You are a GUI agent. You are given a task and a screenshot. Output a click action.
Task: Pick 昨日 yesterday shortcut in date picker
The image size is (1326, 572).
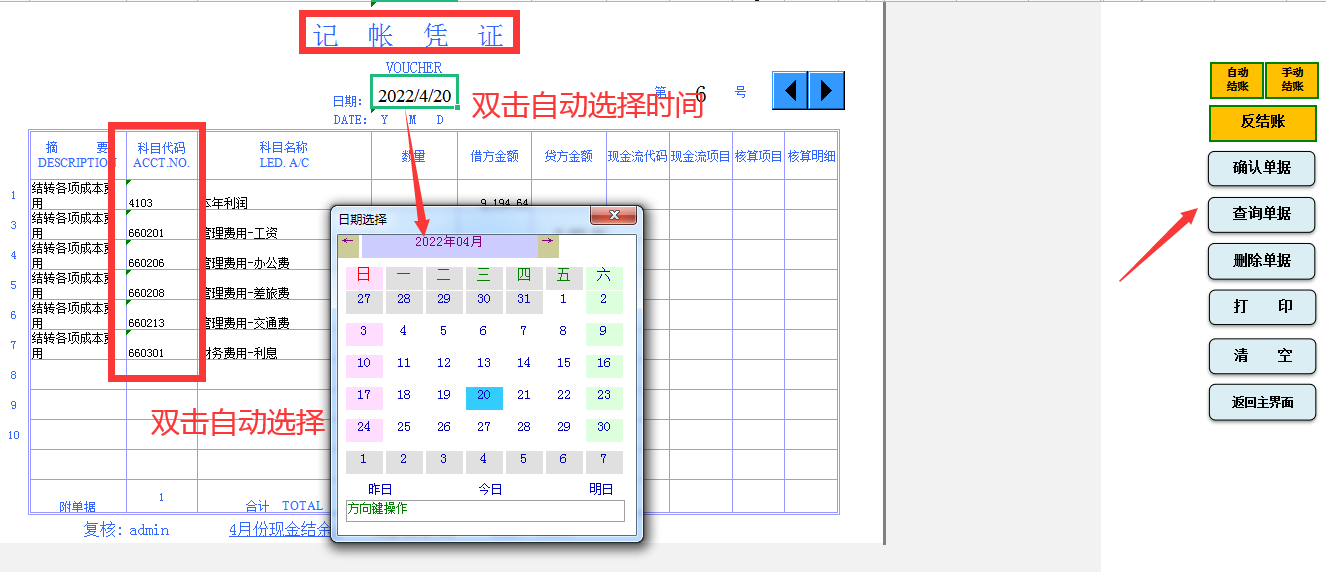pos(380,489)
